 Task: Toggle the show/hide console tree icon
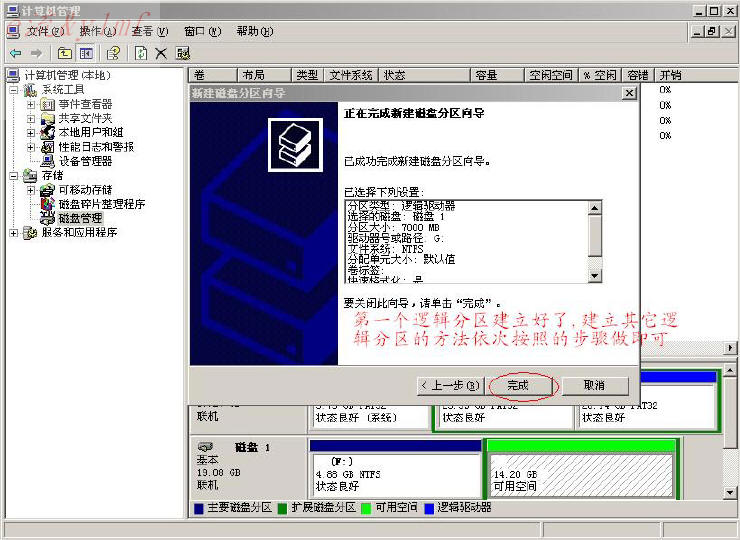point(86,53)
